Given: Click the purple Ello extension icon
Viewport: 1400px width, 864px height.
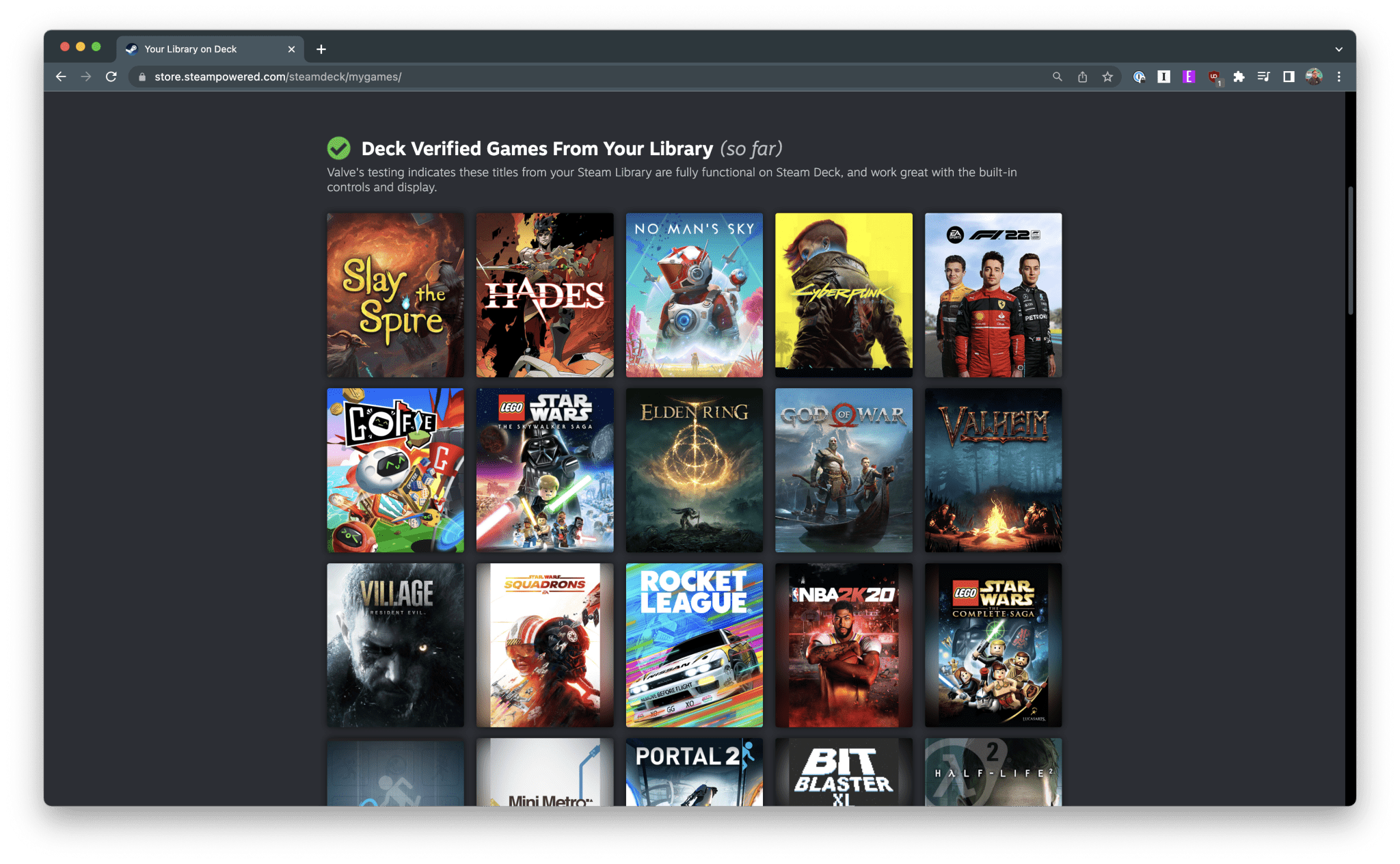Looking at the screenshot, I should click(x=1189, y=77).
